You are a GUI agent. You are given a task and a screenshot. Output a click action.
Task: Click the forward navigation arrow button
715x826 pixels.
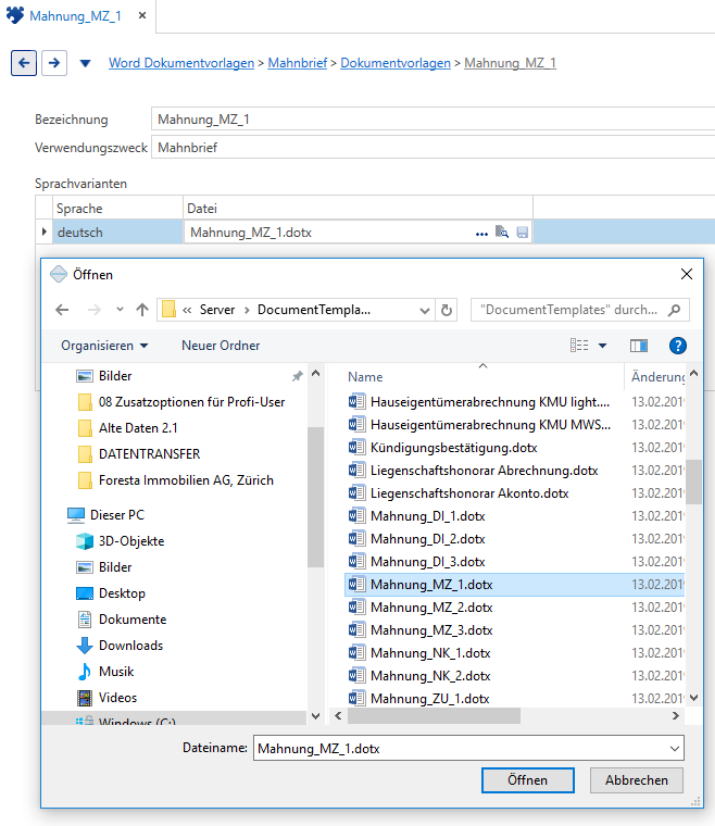click(54, 63)
